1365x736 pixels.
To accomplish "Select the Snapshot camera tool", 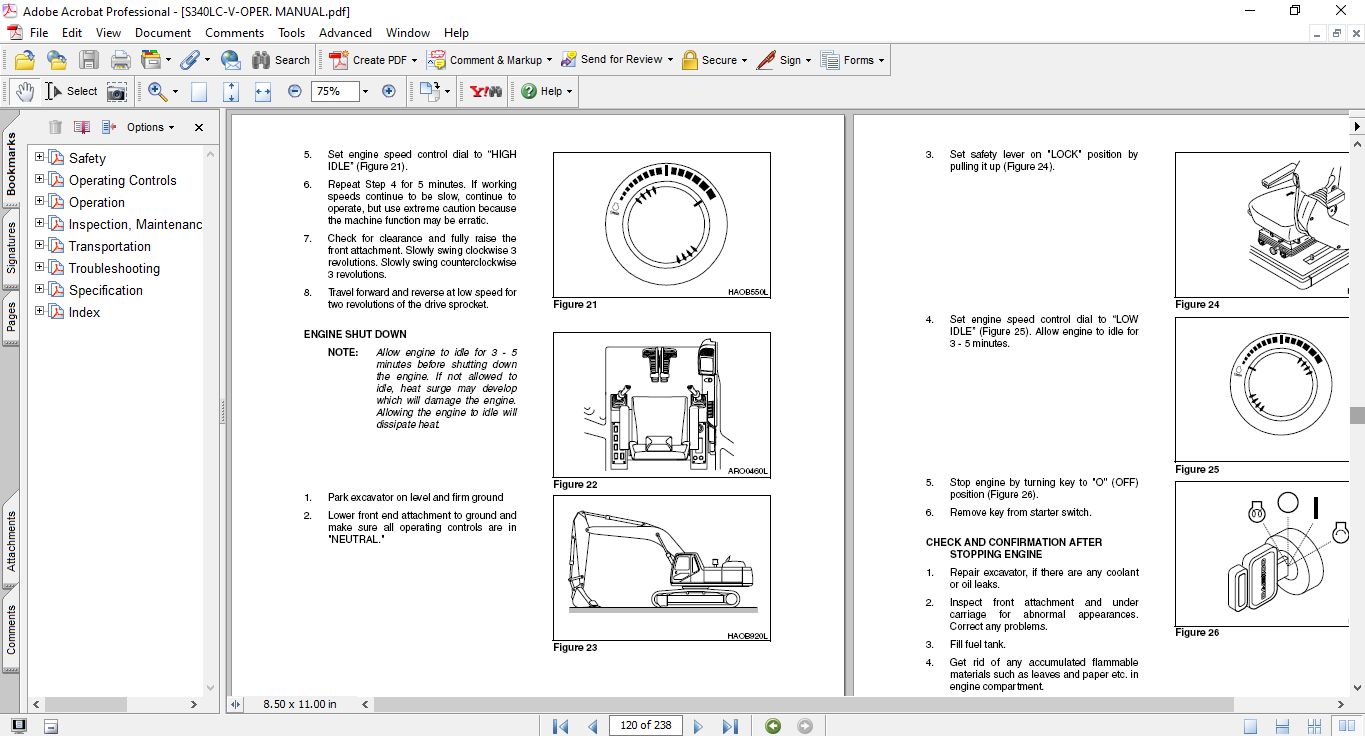I will pos(117,92).
